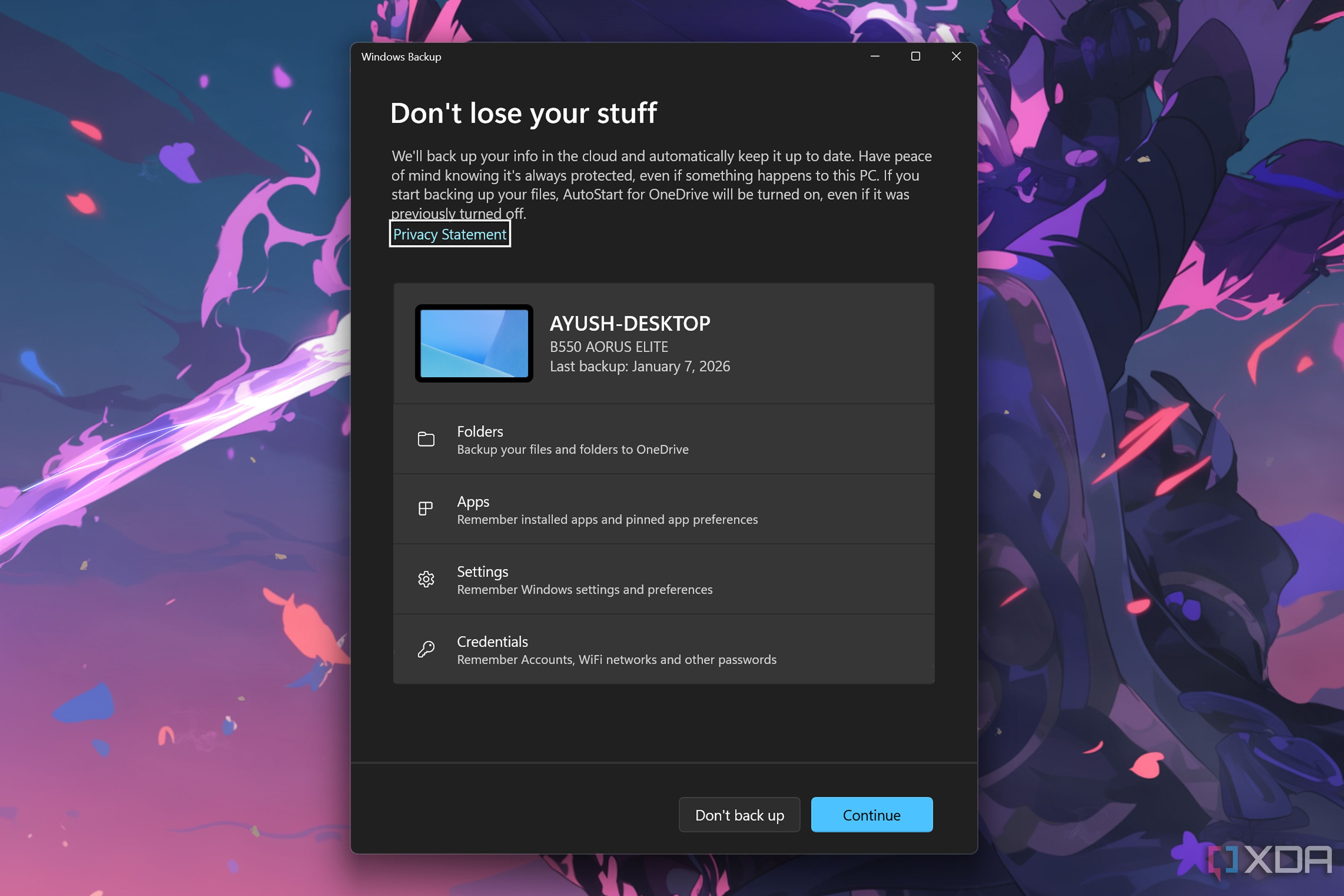The image size is (1344, 896).
Task: Click the Last backup date text
Action: 640,366
